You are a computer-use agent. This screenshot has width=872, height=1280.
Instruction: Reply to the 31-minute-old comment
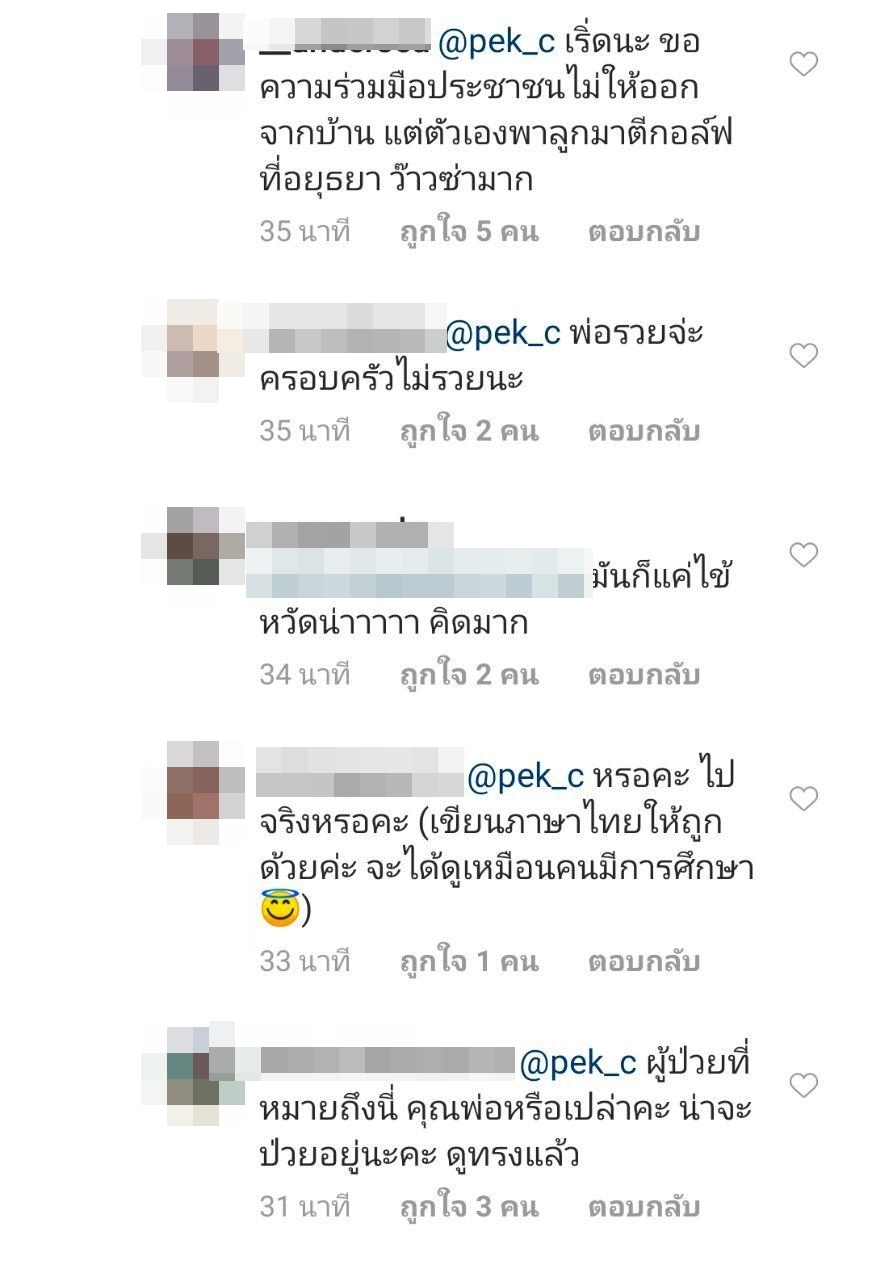643,1207
